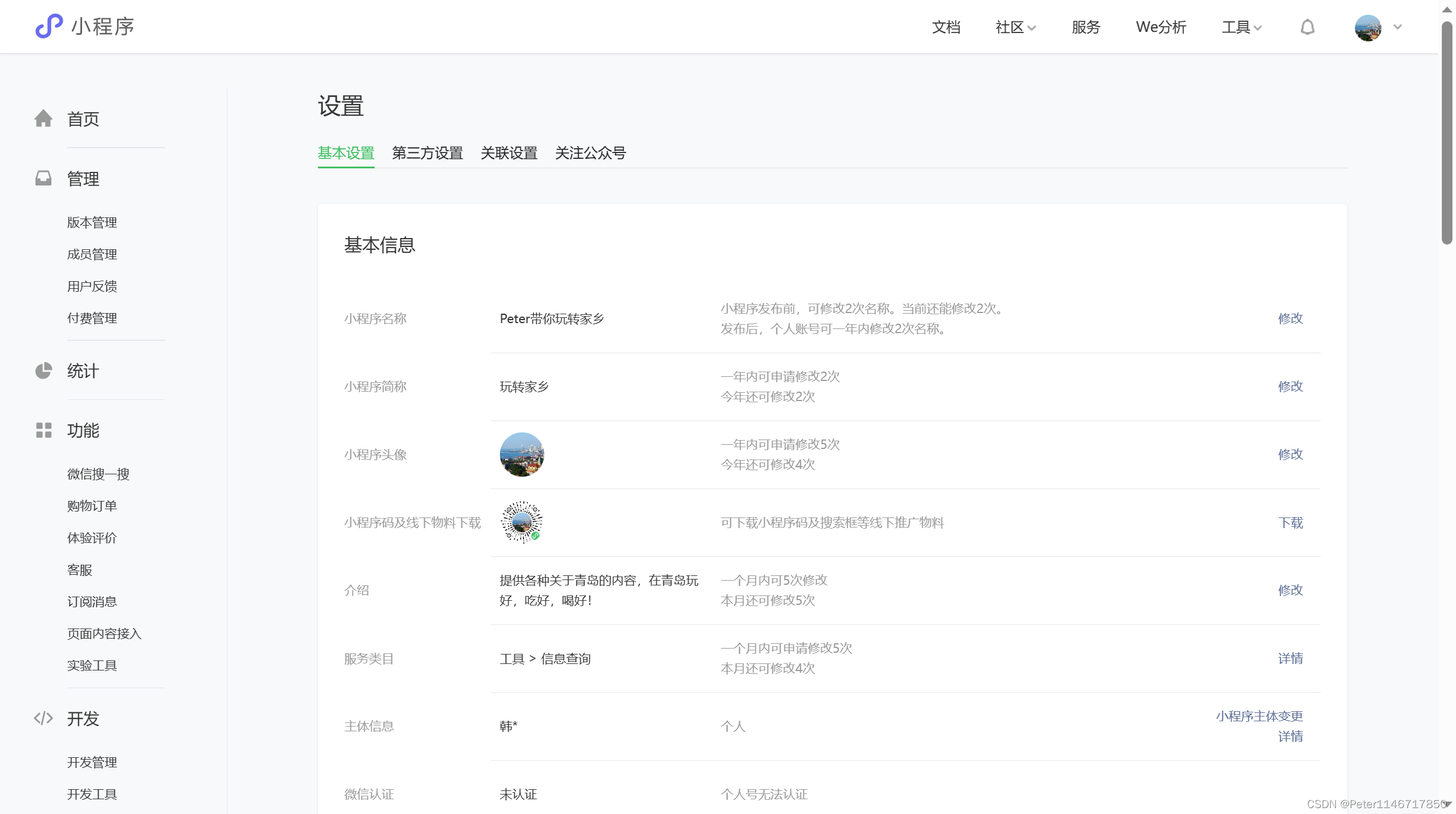Select the 统计 pie chart icon
The image size is (1456, 814).
[44, 371]
